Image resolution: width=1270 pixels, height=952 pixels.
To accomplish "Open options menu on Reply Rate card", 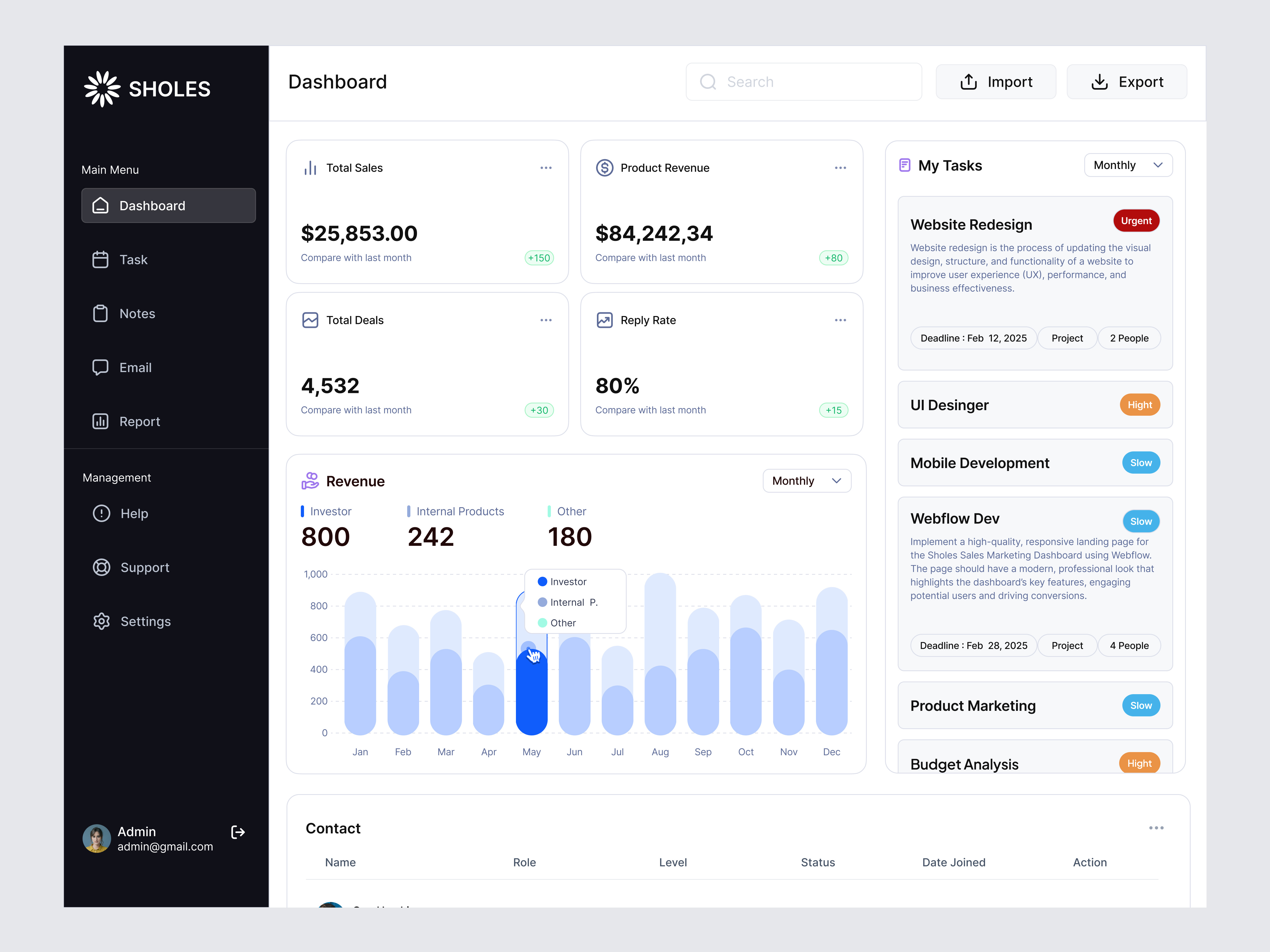I will coord(841,320).
